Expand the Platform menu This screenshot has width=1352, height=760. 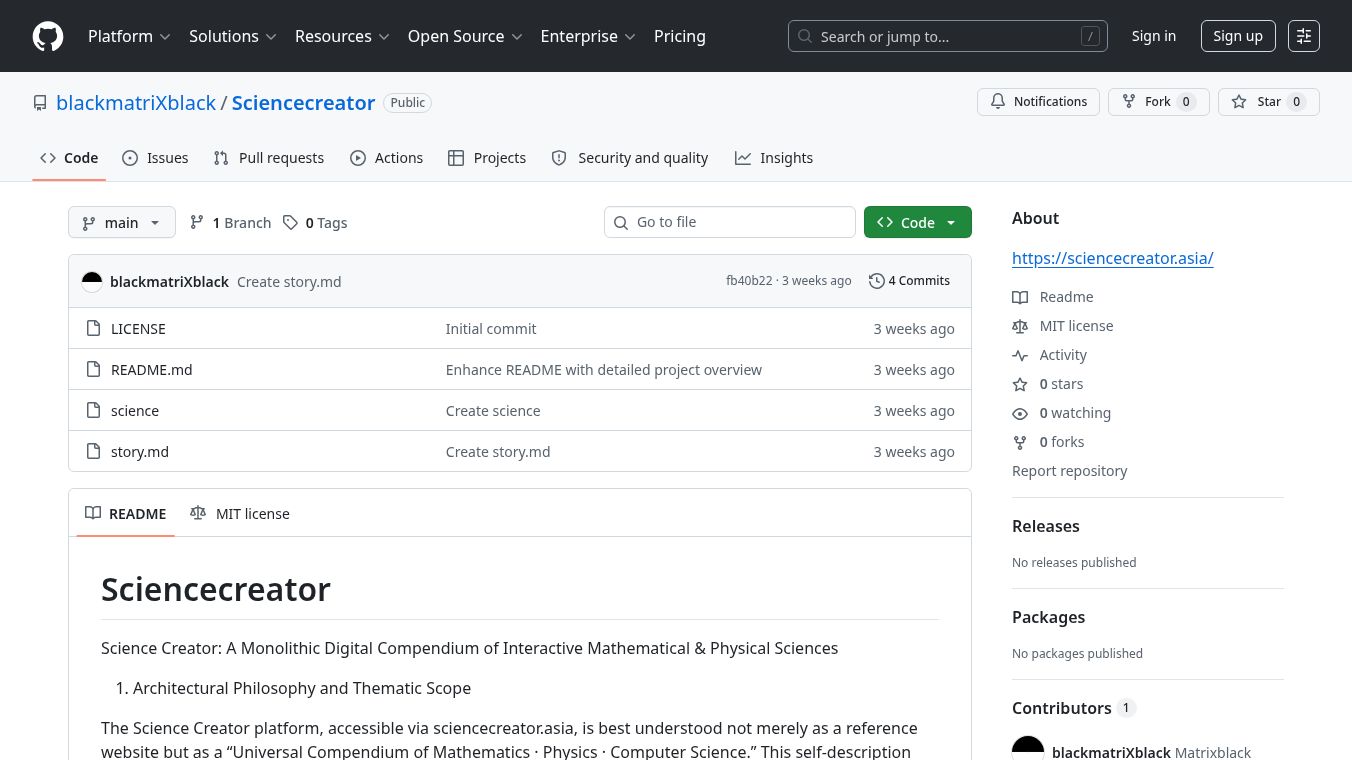(x=129, y=36)
